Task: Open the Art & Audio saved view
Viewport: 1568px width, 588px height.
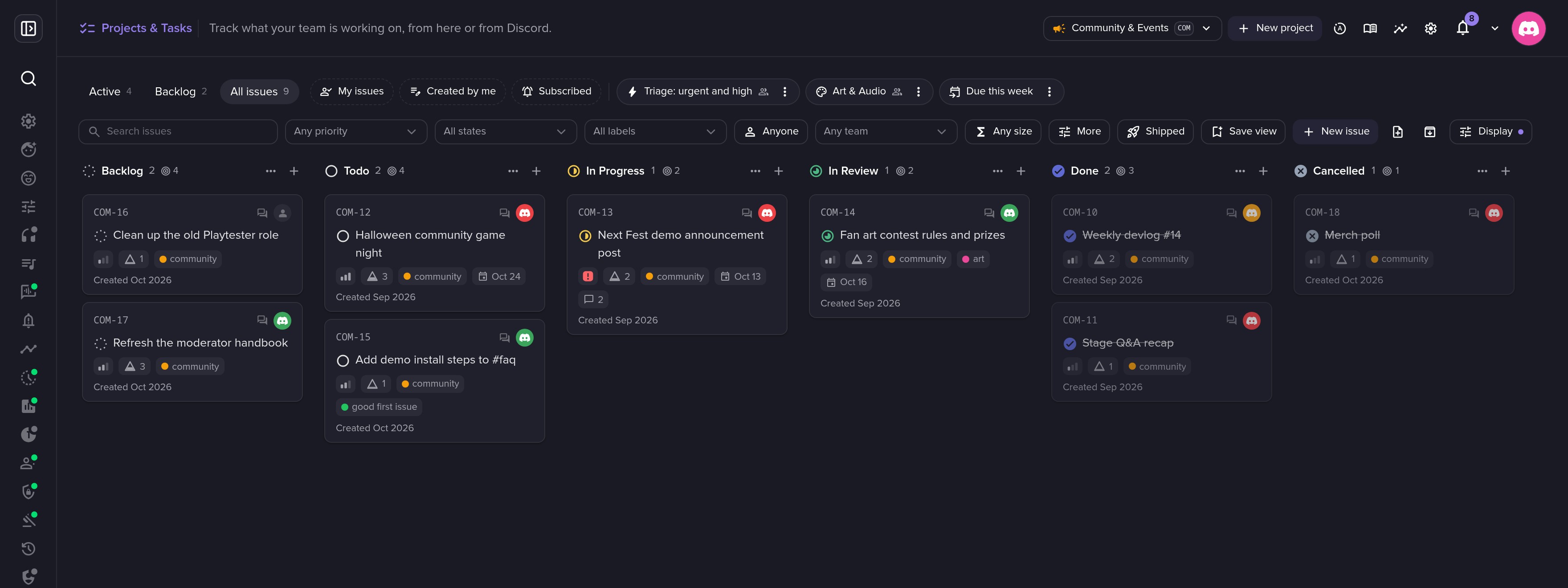Action: coord(858,91)
